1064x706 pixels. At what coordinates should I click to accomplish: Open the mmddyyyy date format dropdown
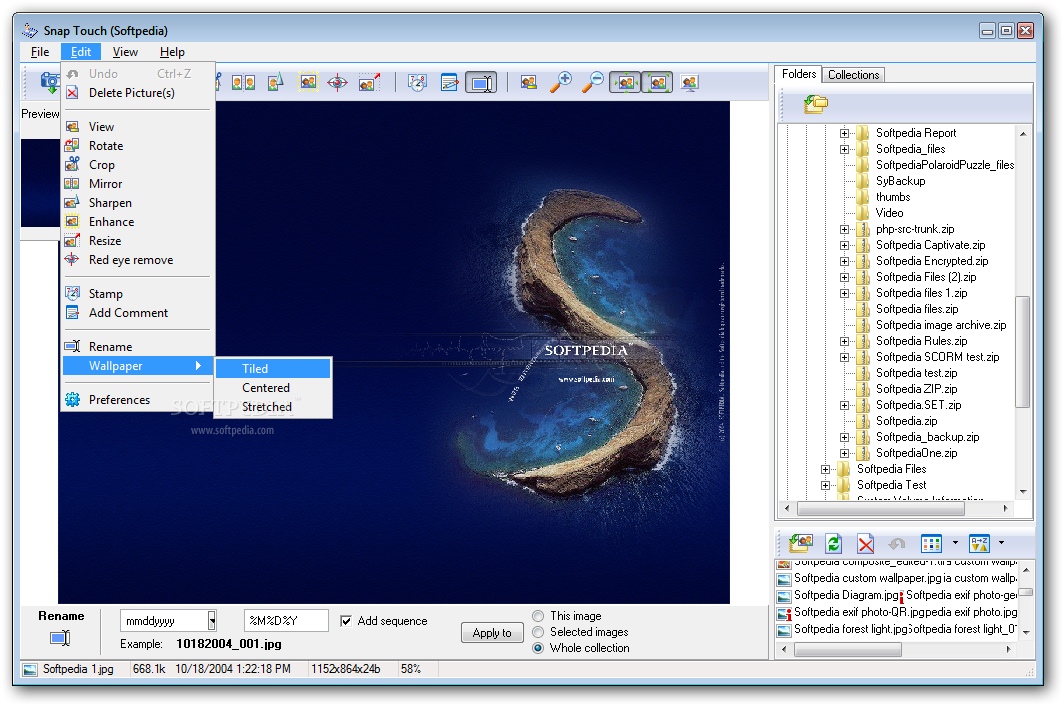click(212, 620)
